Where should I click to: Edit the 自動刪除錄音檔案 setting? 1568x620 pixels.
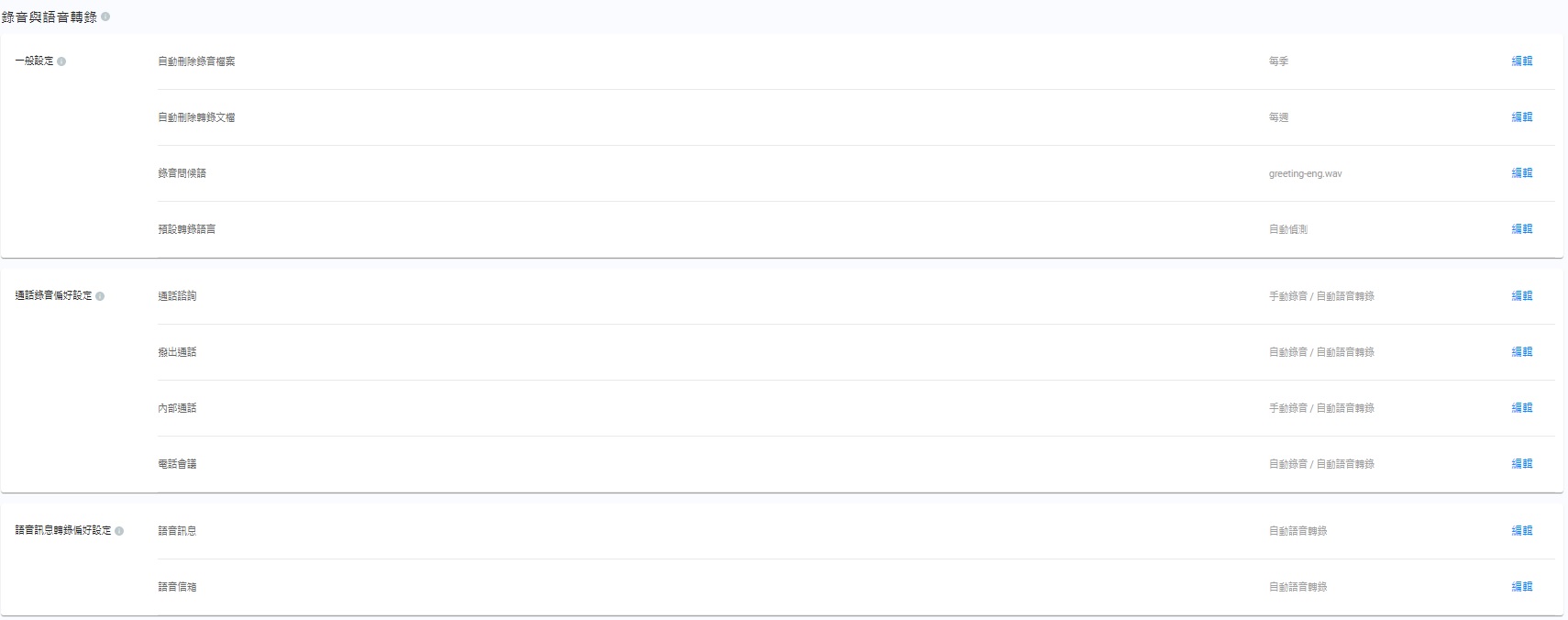point(1521,61)
